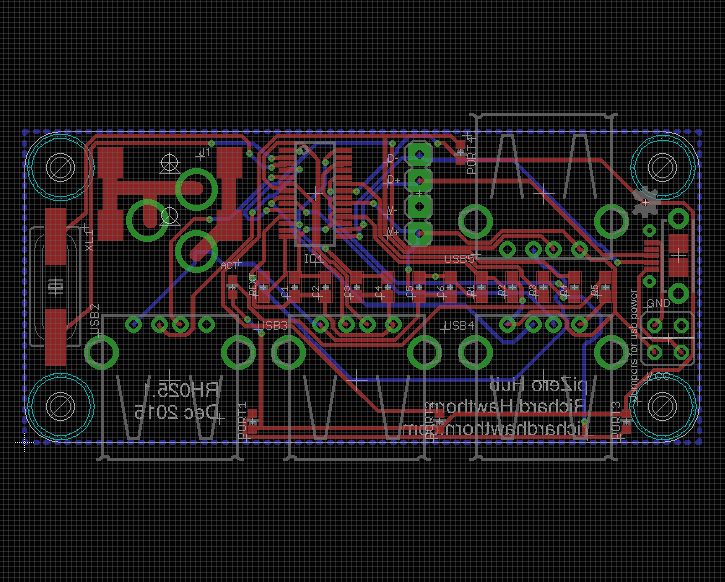Select the D- header pad
Screen dimensions: 725x582
pos(420,153)
